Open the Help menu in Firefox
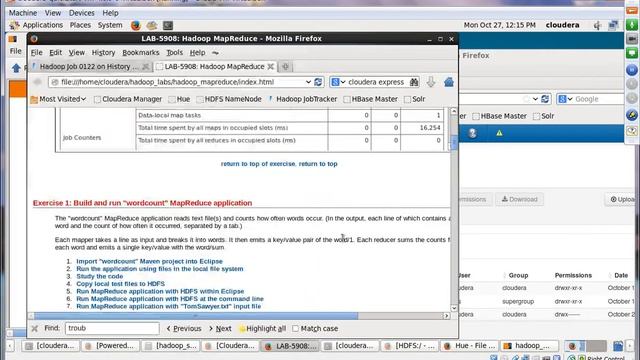The image size is (640, 360). (198, 53)
